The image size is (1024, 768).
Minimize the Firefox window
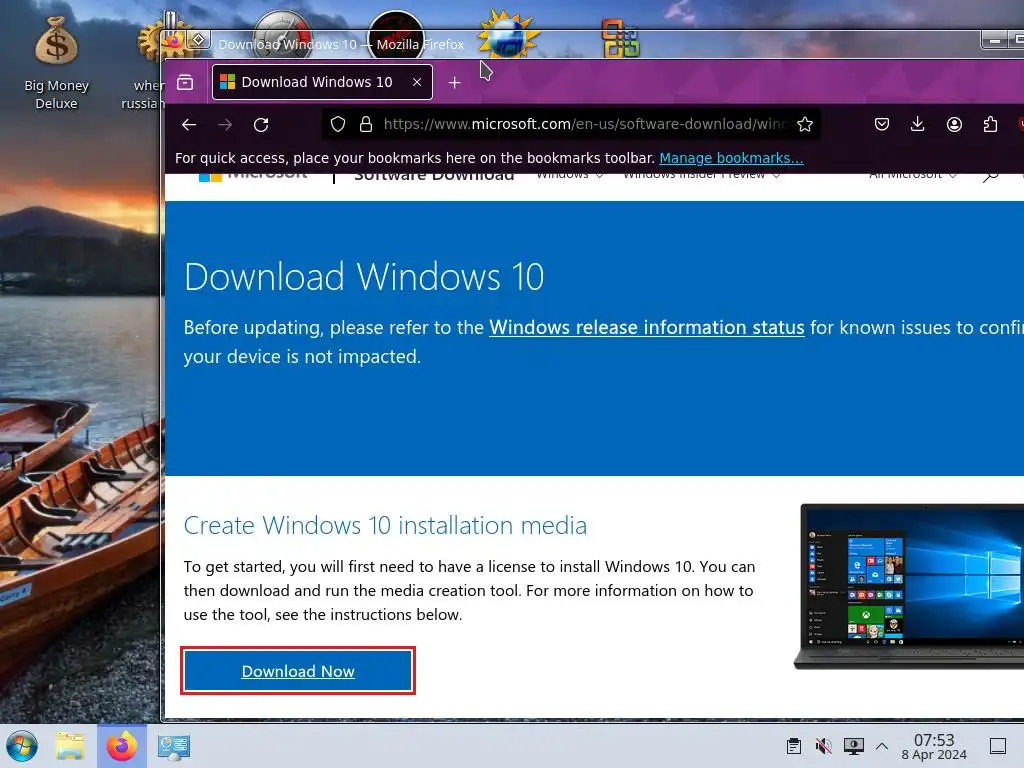pos(994,40)
